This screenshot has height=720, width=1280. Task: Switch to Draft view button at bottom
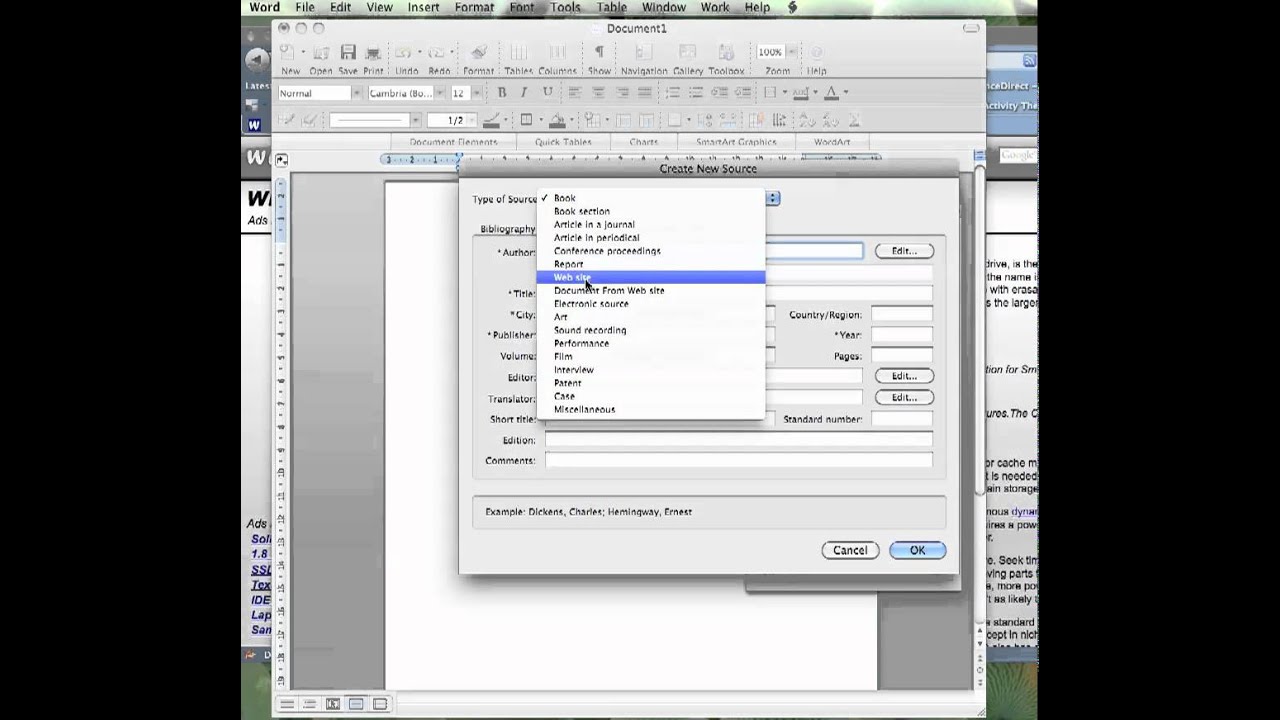pos(287,704)
